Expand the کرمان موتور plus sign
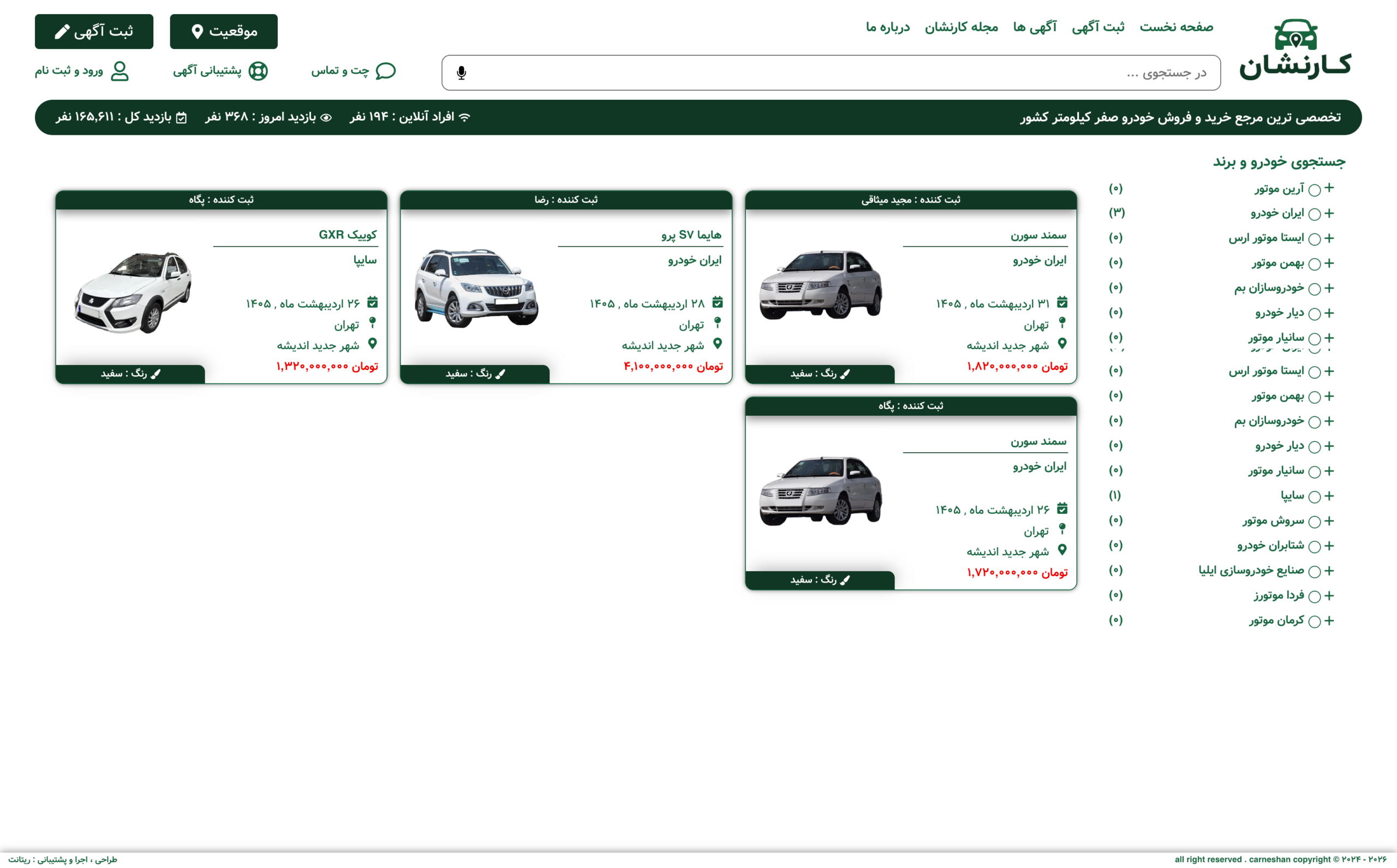This screenshot has width=1397, height=868. (x=1329, y=620)
